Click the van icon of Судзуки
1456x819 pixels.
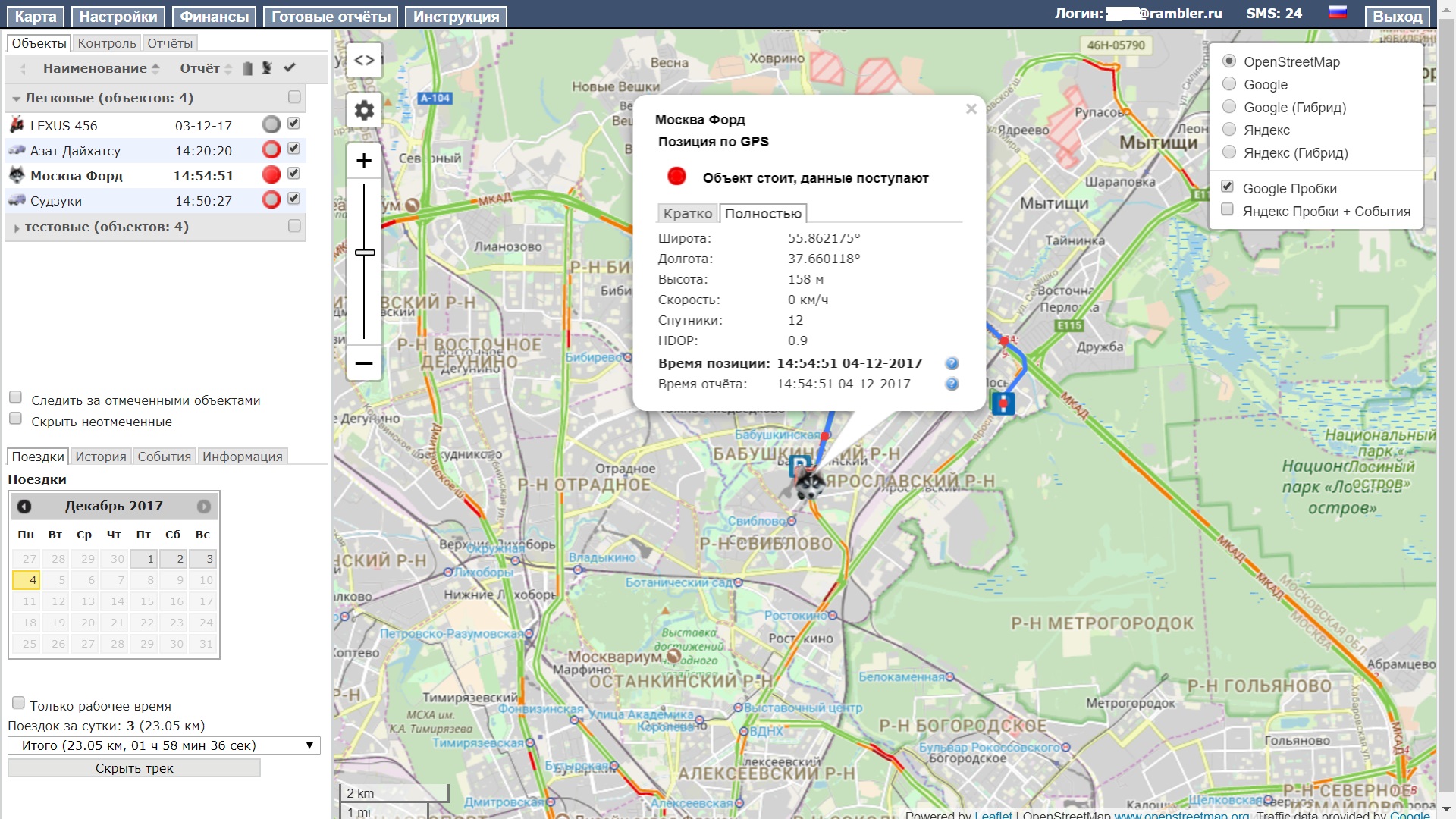tap(17, 200)
